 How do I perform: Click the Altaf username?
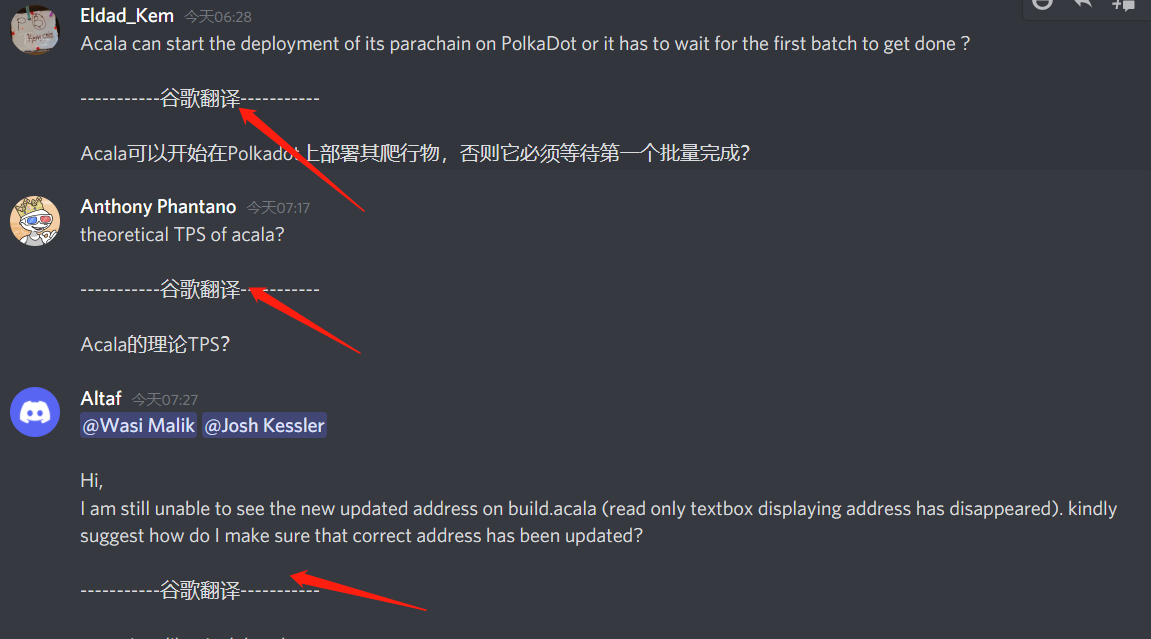pyautogui.click(x=101, y=398)
